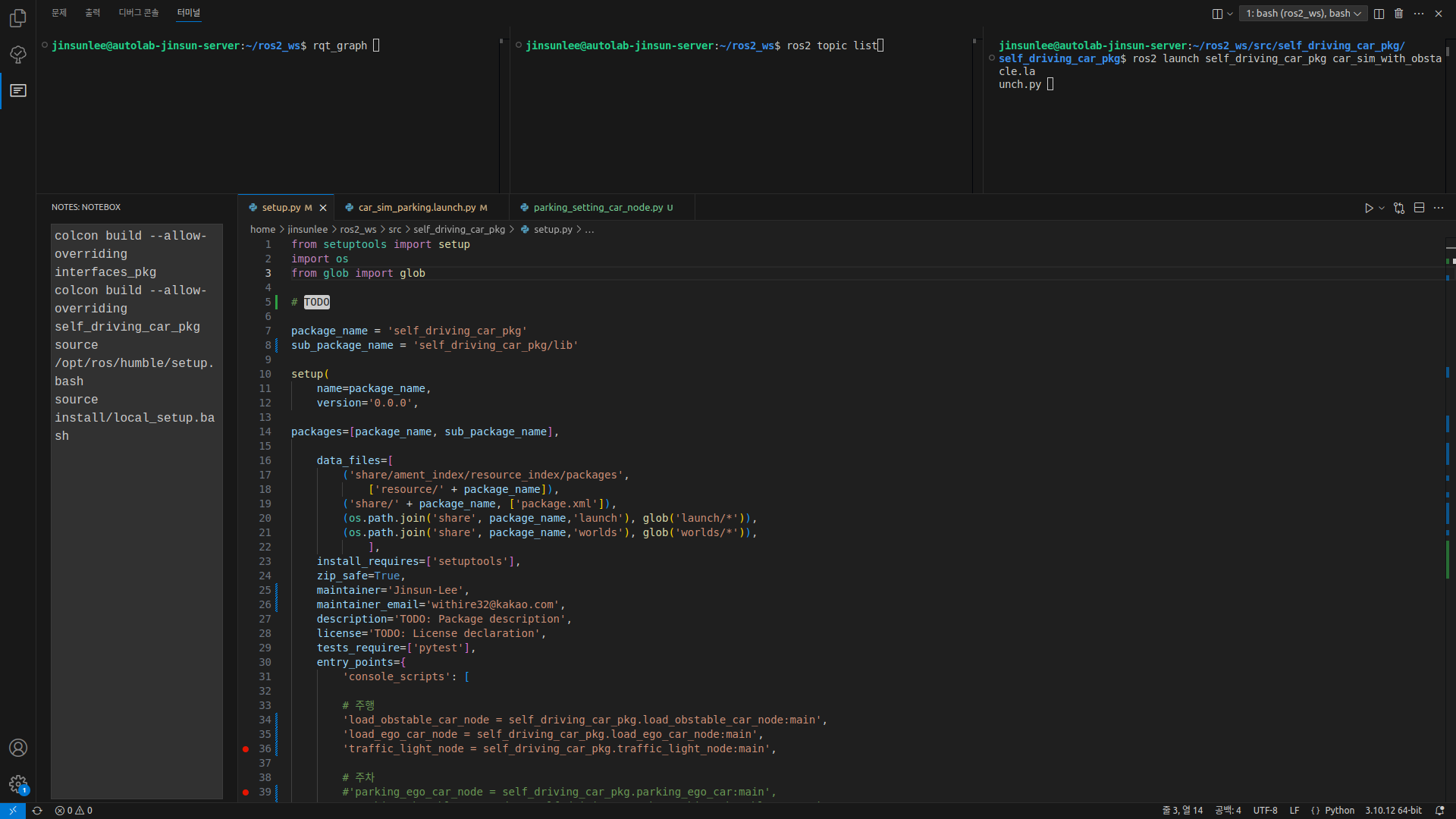The image size is (1456, 819).
Task: Open the Explorer icon in activity bar
Action: (17, 17)
